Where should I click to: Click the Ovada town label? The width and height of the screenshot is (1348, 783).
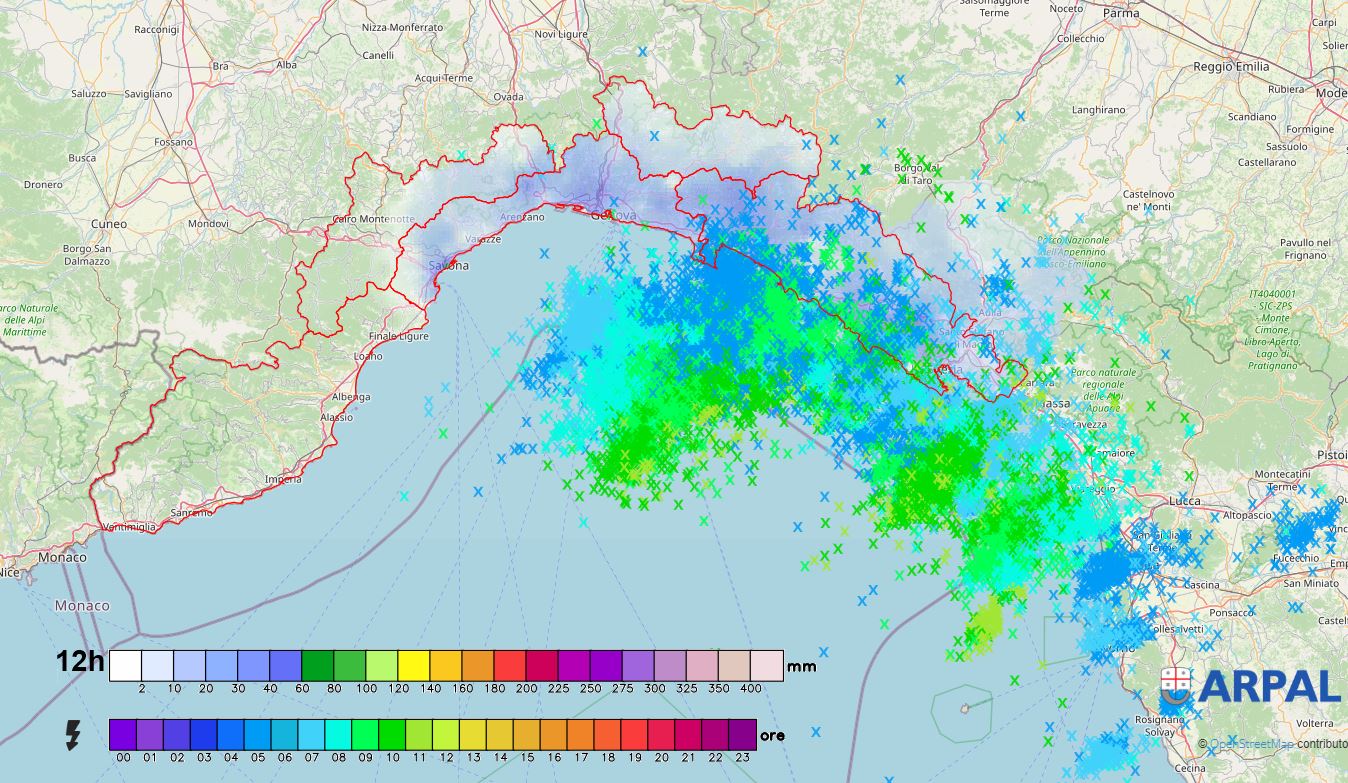pyautogui.click(x=508, y=97)
